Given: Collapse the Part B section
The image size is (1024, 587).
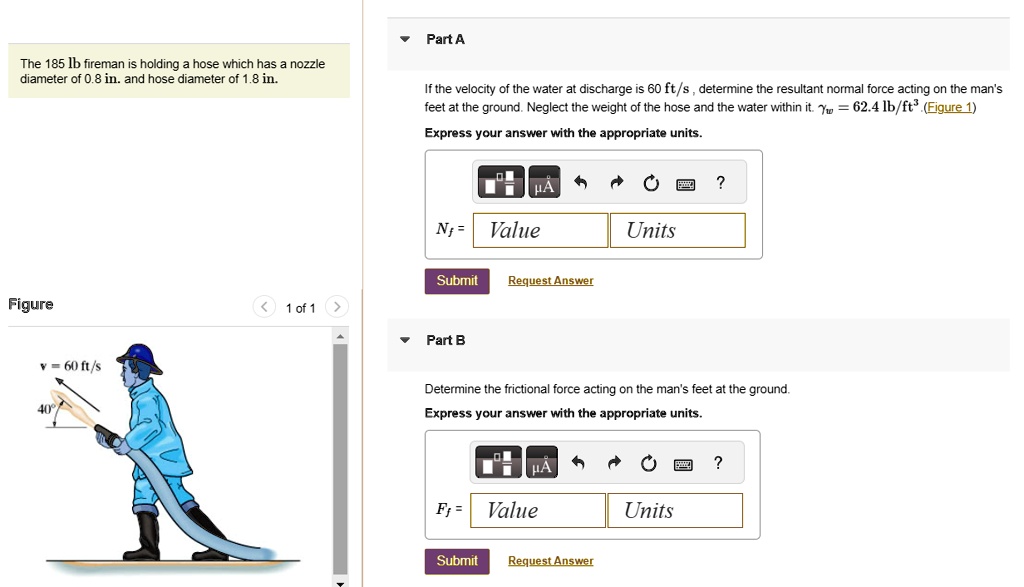Looking at the screenshot, I should tap(404, 340).
